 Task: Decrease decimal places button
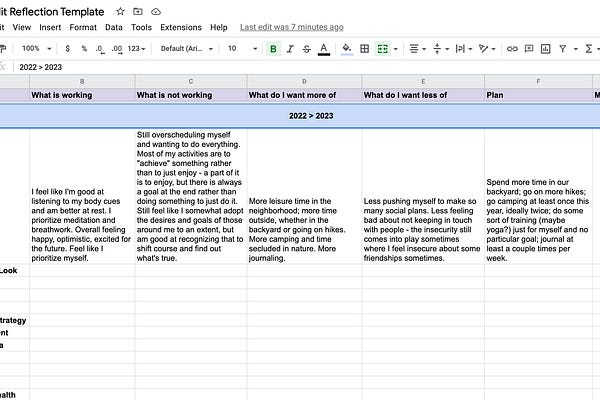(100, 49)
